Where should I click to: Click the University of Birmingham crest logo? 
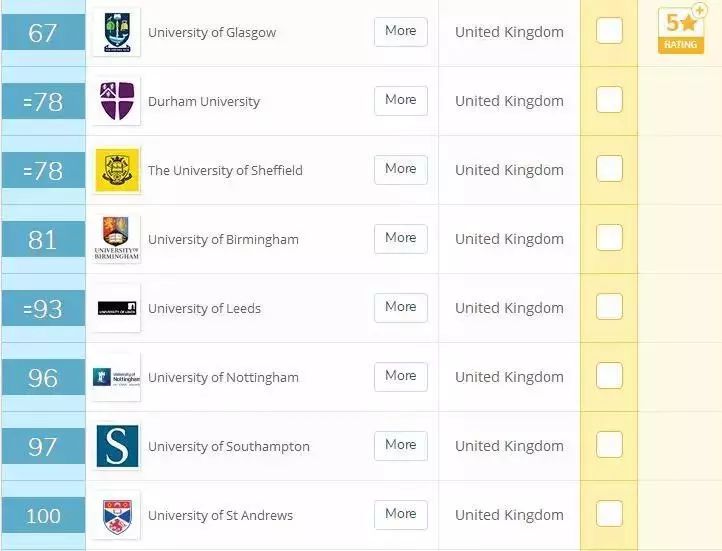[117, 239]
